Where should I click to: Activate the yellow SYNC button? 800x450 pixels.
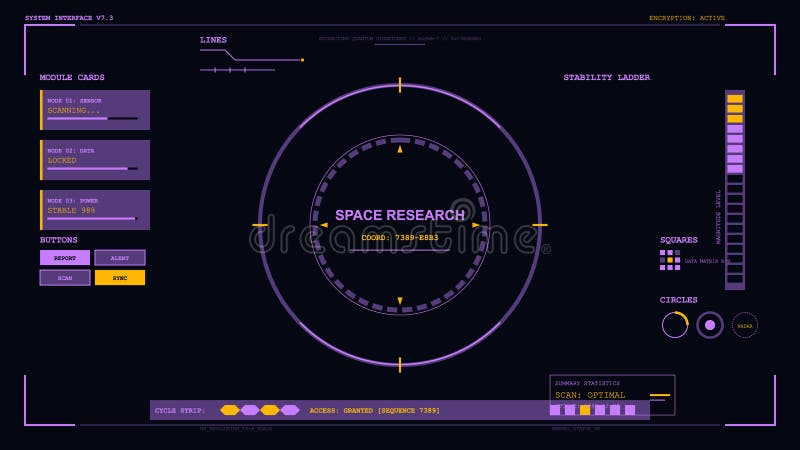pos(120,278)
